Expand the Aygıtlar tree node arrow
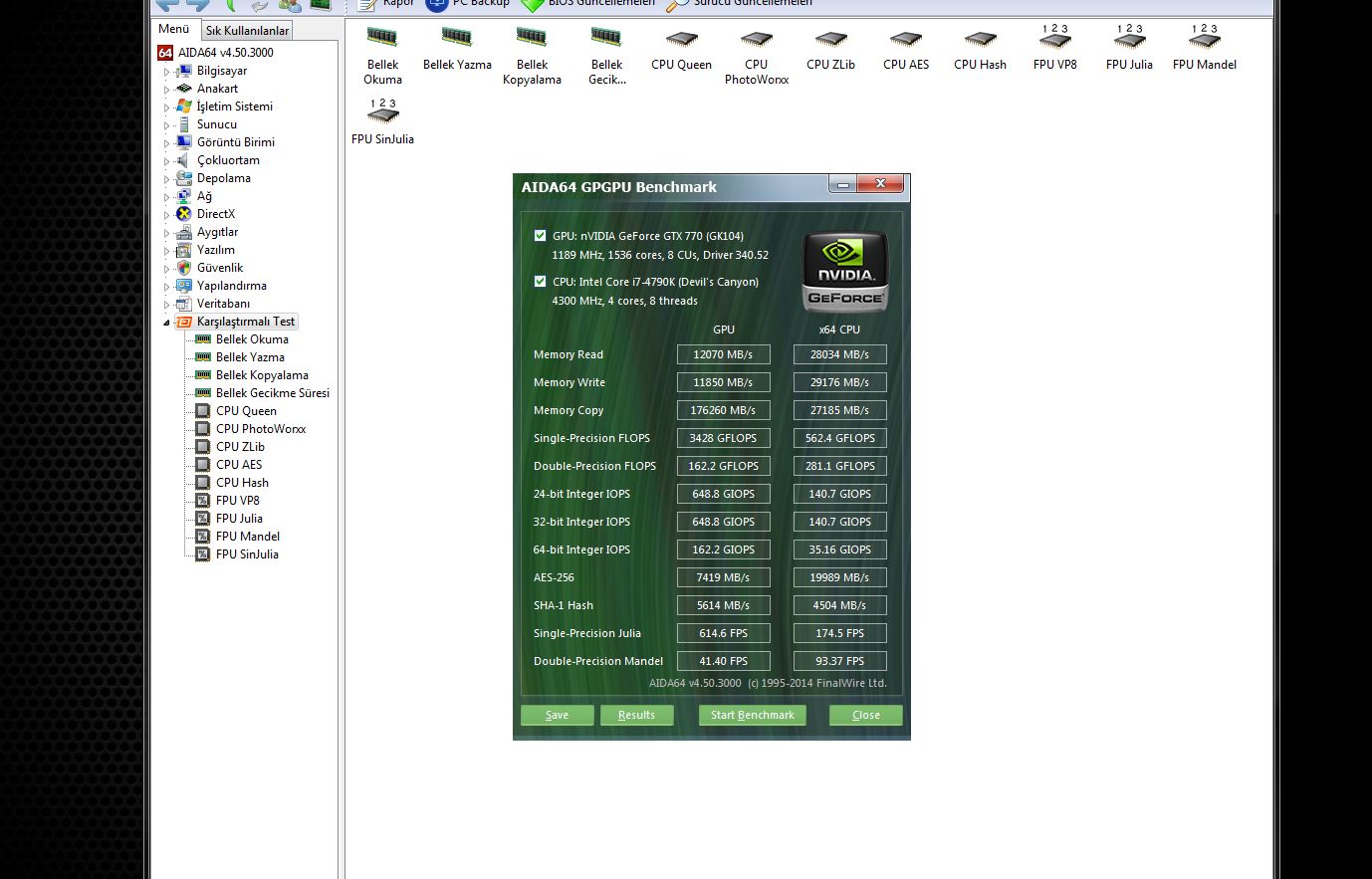The width and height of the screenshot is (1372, 879). (167, 233)
